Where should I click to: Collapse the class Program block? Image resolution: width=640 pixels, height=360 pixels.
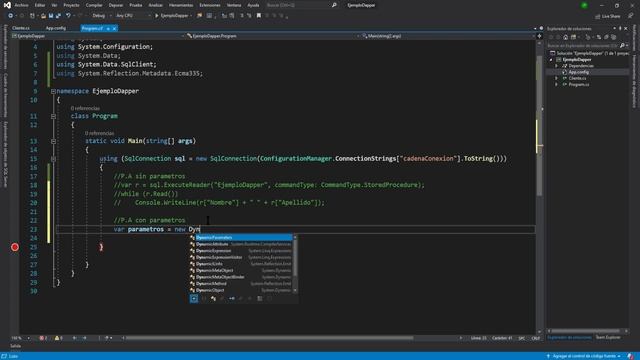point(53,116)
